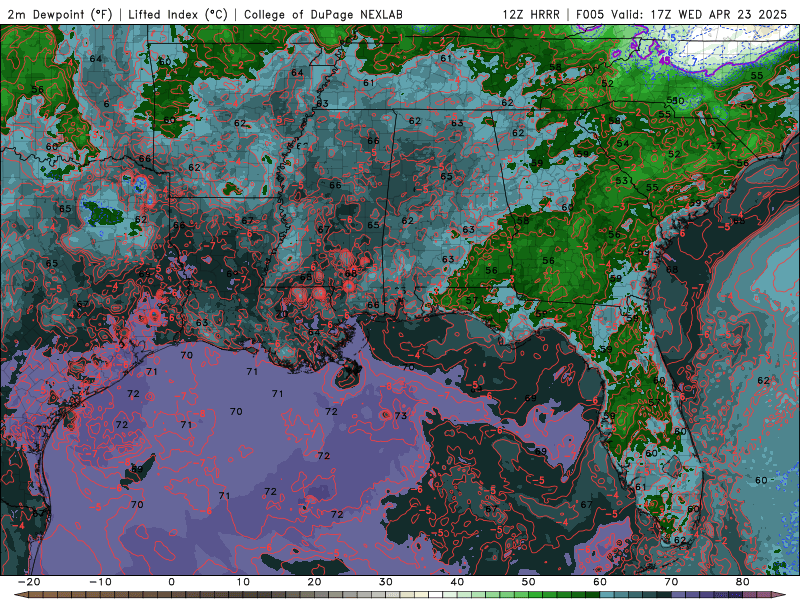Click the '80' color scale label
The image size is (800, 600).
tap(743, 582)
